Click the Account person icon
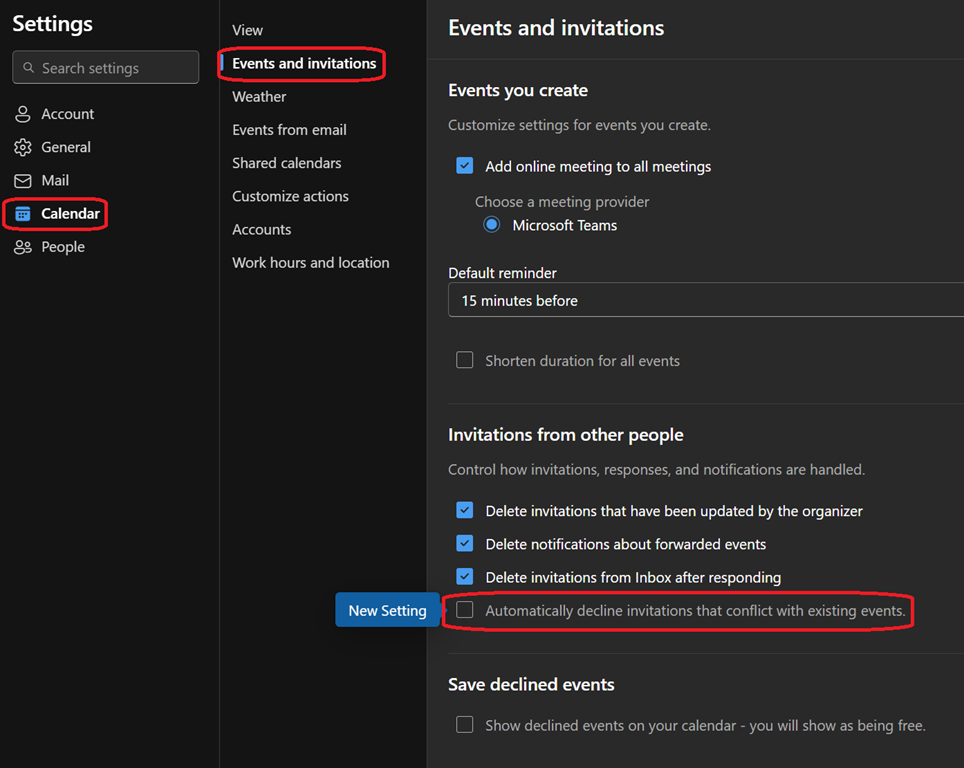 point(23,114)
